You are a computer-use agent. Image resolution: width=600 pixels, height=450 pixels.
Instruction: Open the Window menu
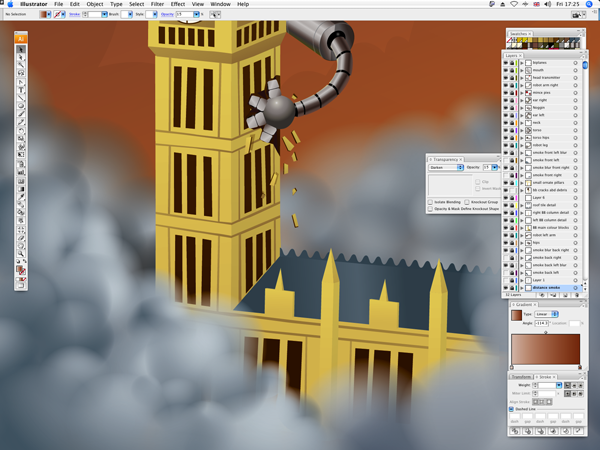[x=220, y=4]
